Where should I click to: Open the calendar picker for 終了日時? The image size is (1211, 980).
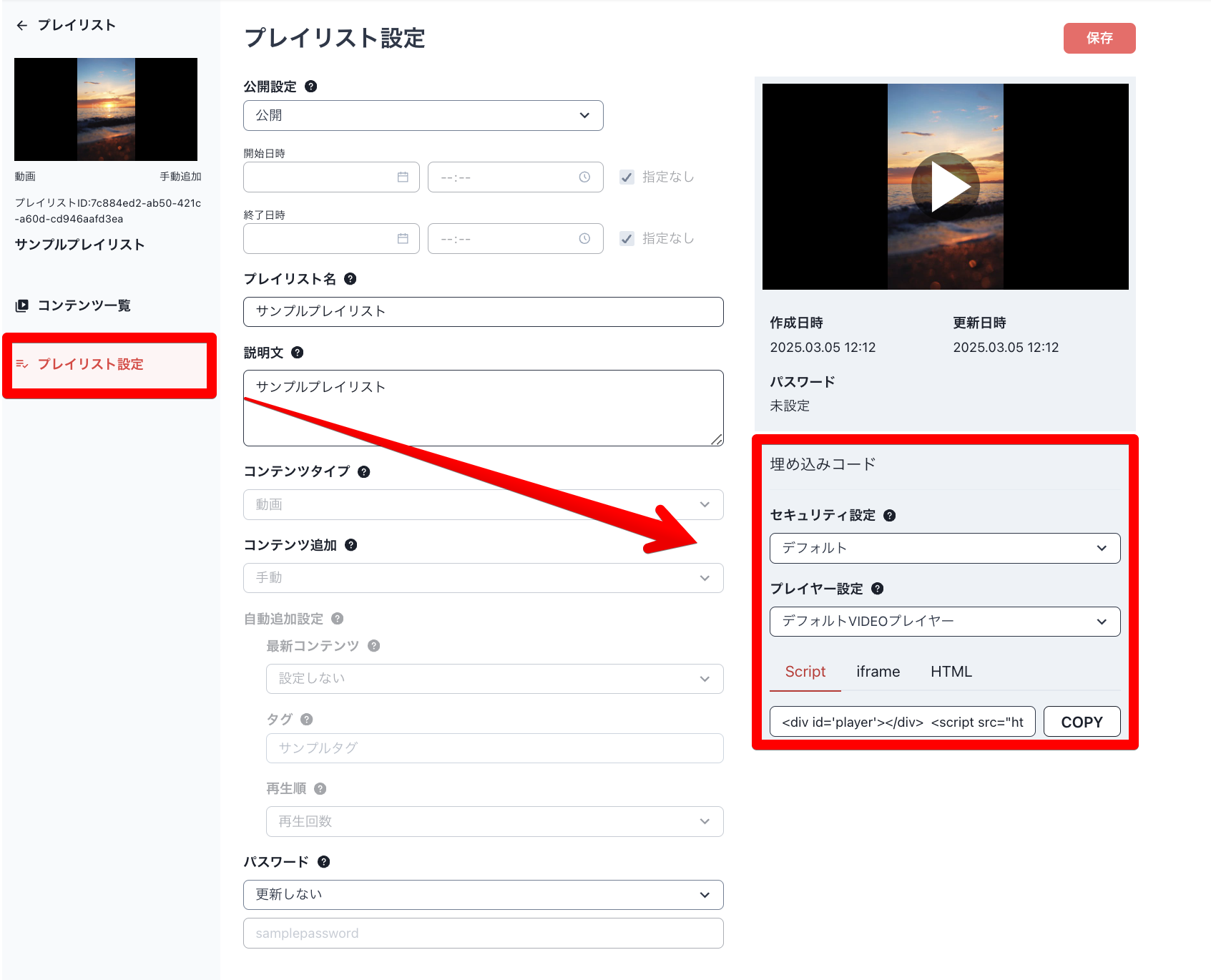pyautogui.click(x=403, y=238)
